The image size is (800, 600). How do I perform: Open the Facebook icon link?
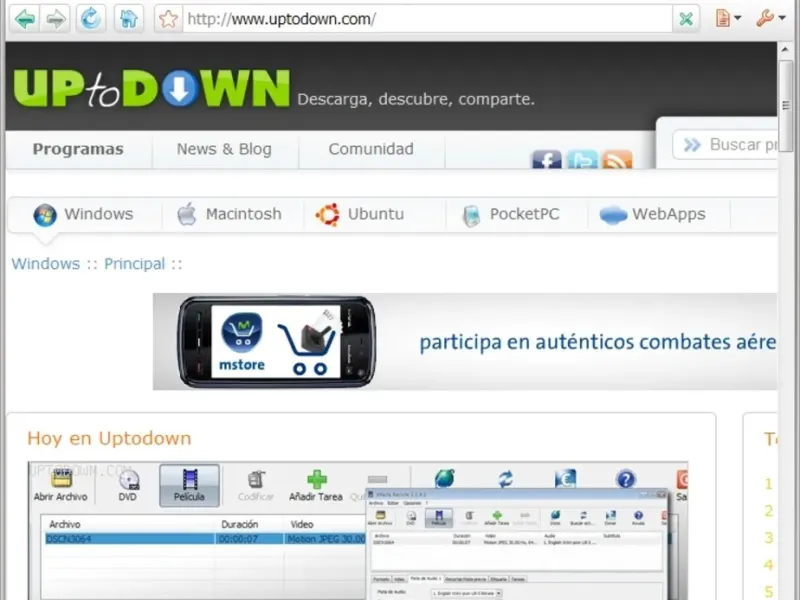pos(546,160)
